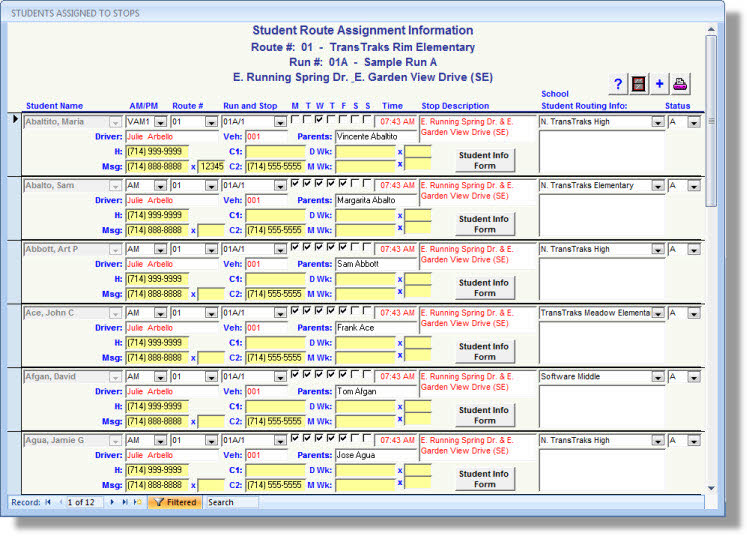Screen dimensions: 747x536
Task: Toggle Saturday checkbox for Abalto, Sam
Action: click(x=355, y=184)
